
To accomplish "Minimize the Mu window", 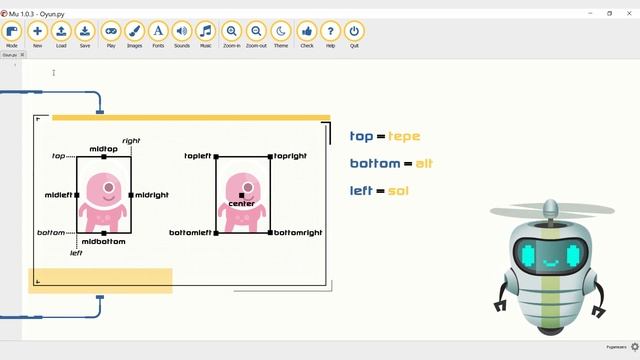I will [590, 13].
